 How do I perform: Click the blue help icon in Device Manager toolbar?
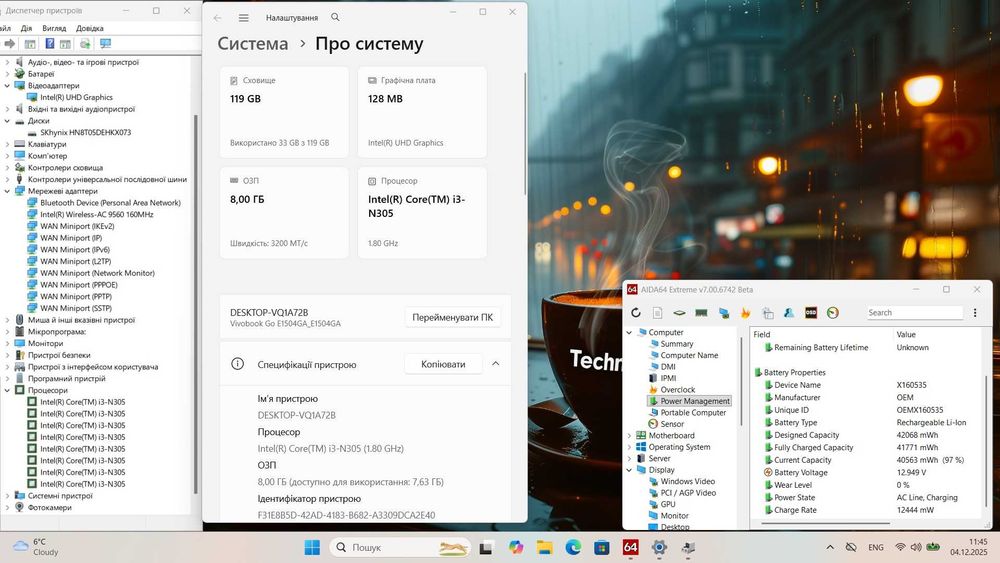pos(50,43)
